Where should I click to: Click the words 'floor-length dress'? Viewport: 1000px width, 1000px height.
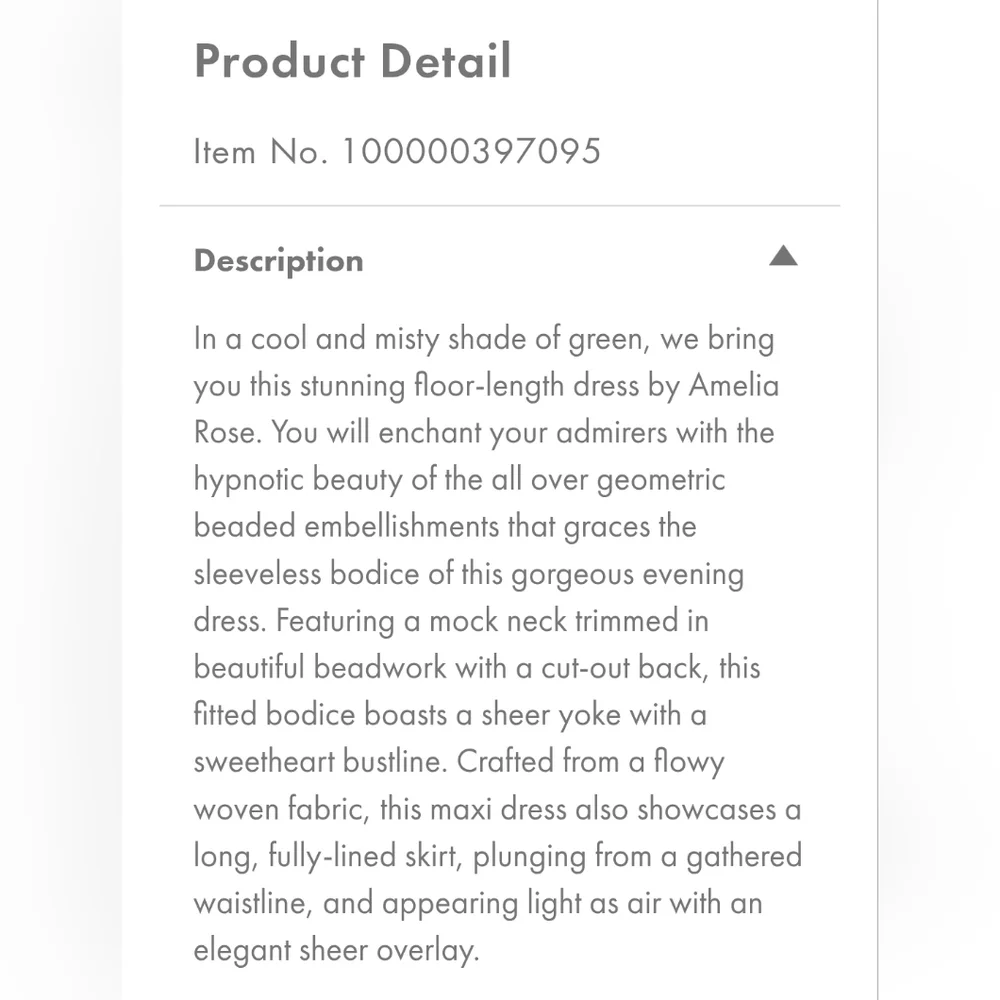pos(526,386)
